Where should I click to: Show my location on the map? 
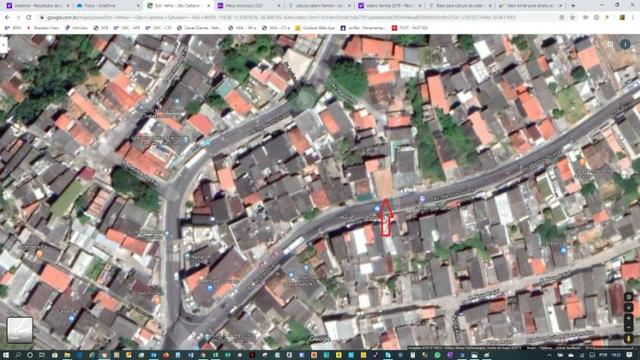coord(629,297)
